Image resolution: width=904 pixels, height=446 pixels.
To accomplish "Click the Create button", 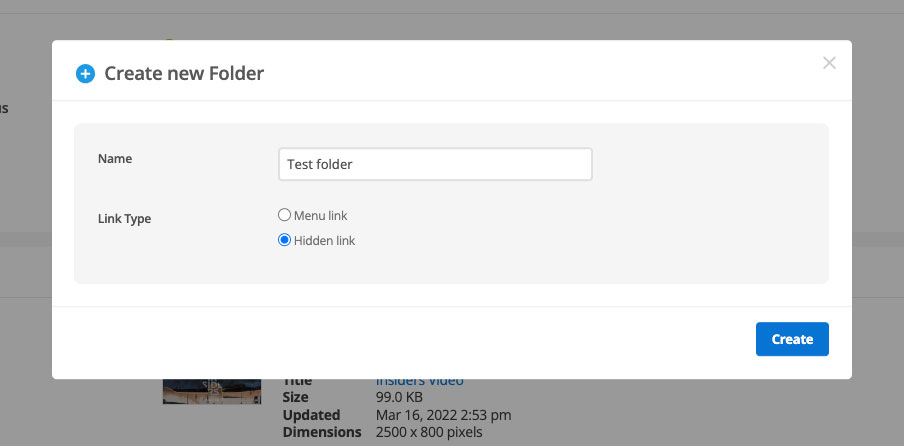I will [792, 339].
